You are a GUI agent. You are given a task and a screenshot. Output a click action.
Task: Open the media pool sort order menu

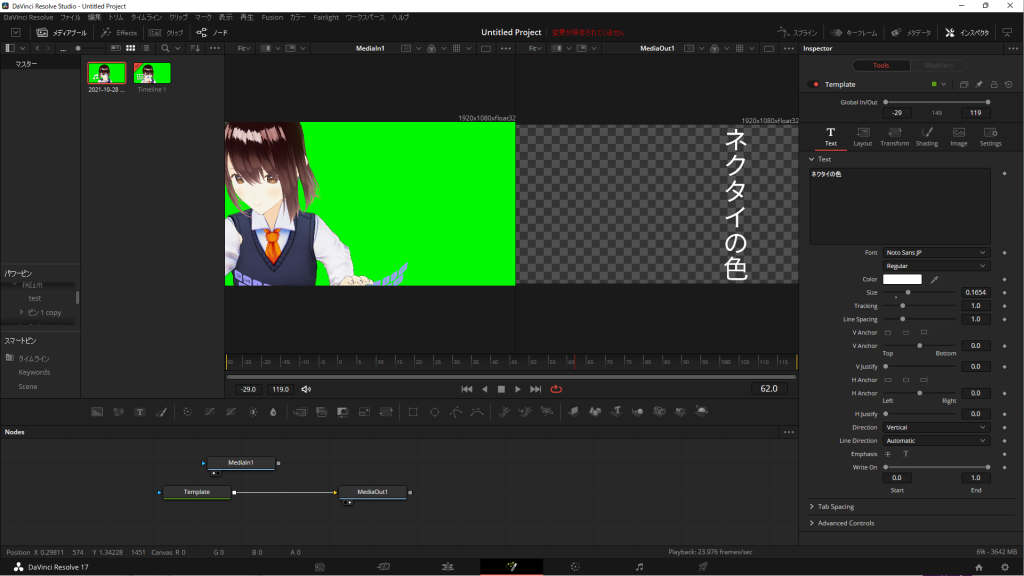coord(195,48)
